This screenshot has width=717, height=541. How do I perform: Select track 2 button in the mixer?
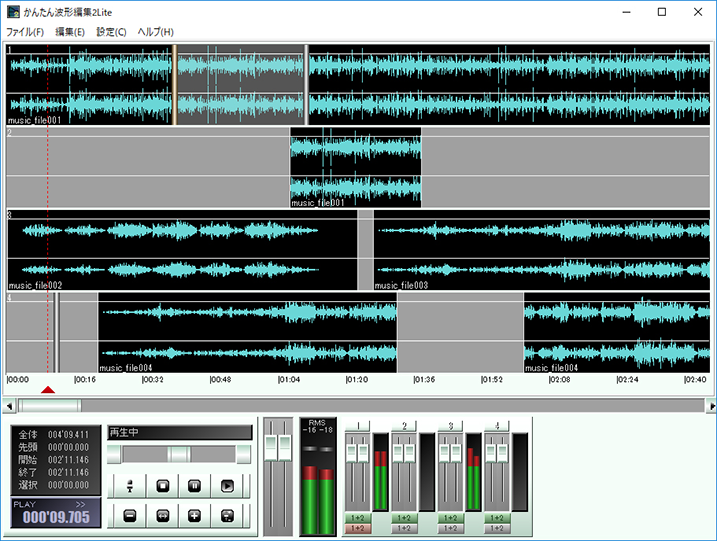[404, 426]
